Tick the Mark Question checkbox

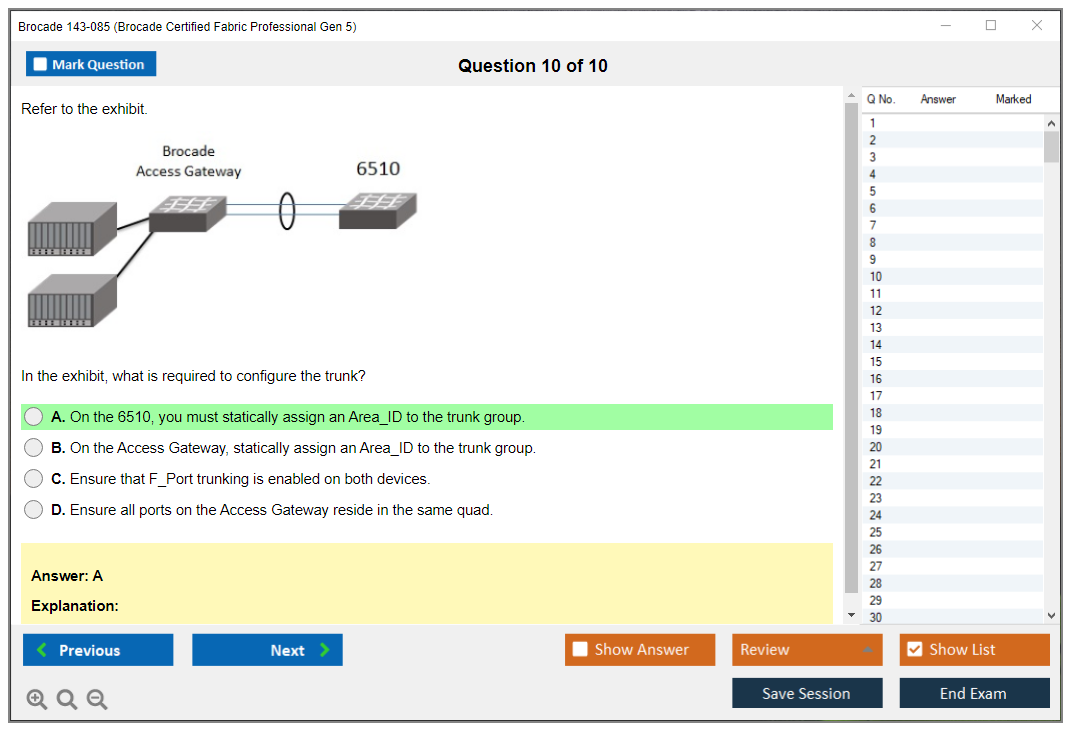pyautogui.click(x=41, y=65)
